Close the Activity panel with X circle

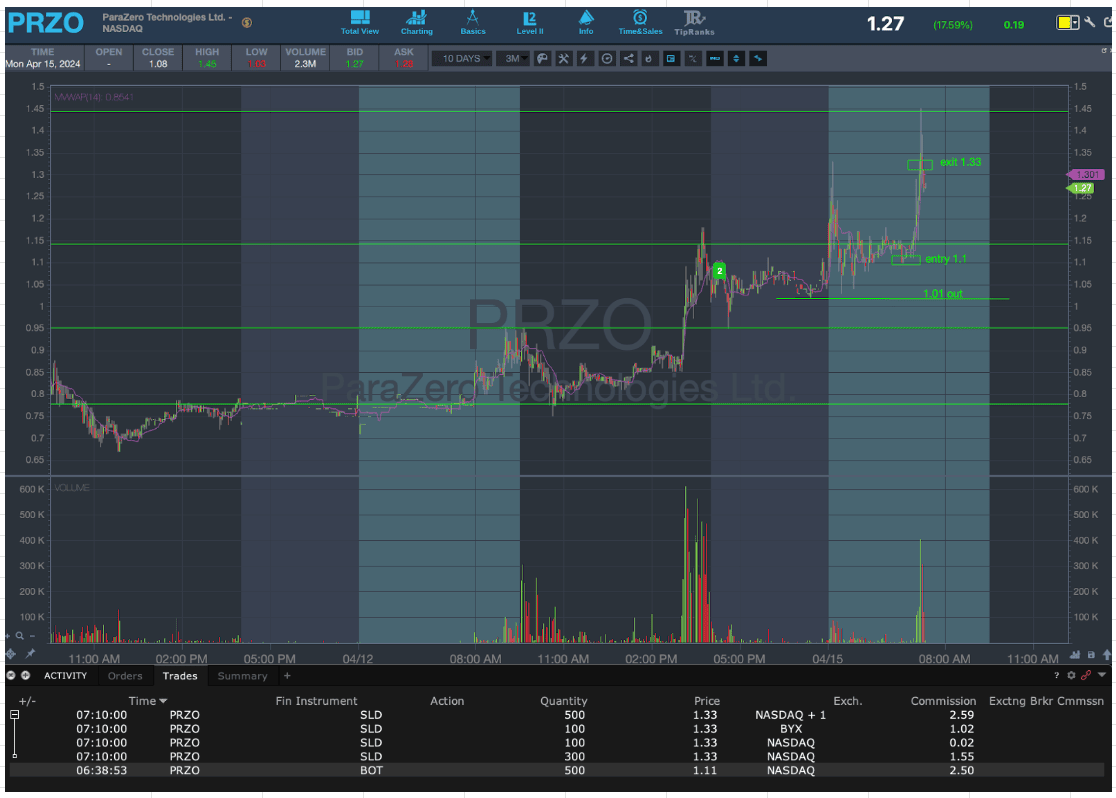pos(11,676)
